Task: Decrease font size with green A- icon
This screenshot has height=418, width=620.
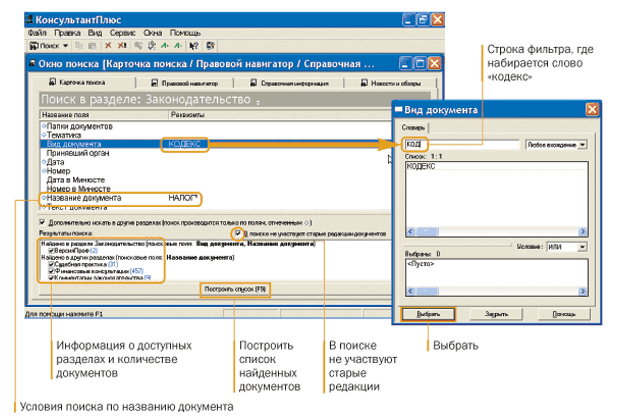Action: 178,46
